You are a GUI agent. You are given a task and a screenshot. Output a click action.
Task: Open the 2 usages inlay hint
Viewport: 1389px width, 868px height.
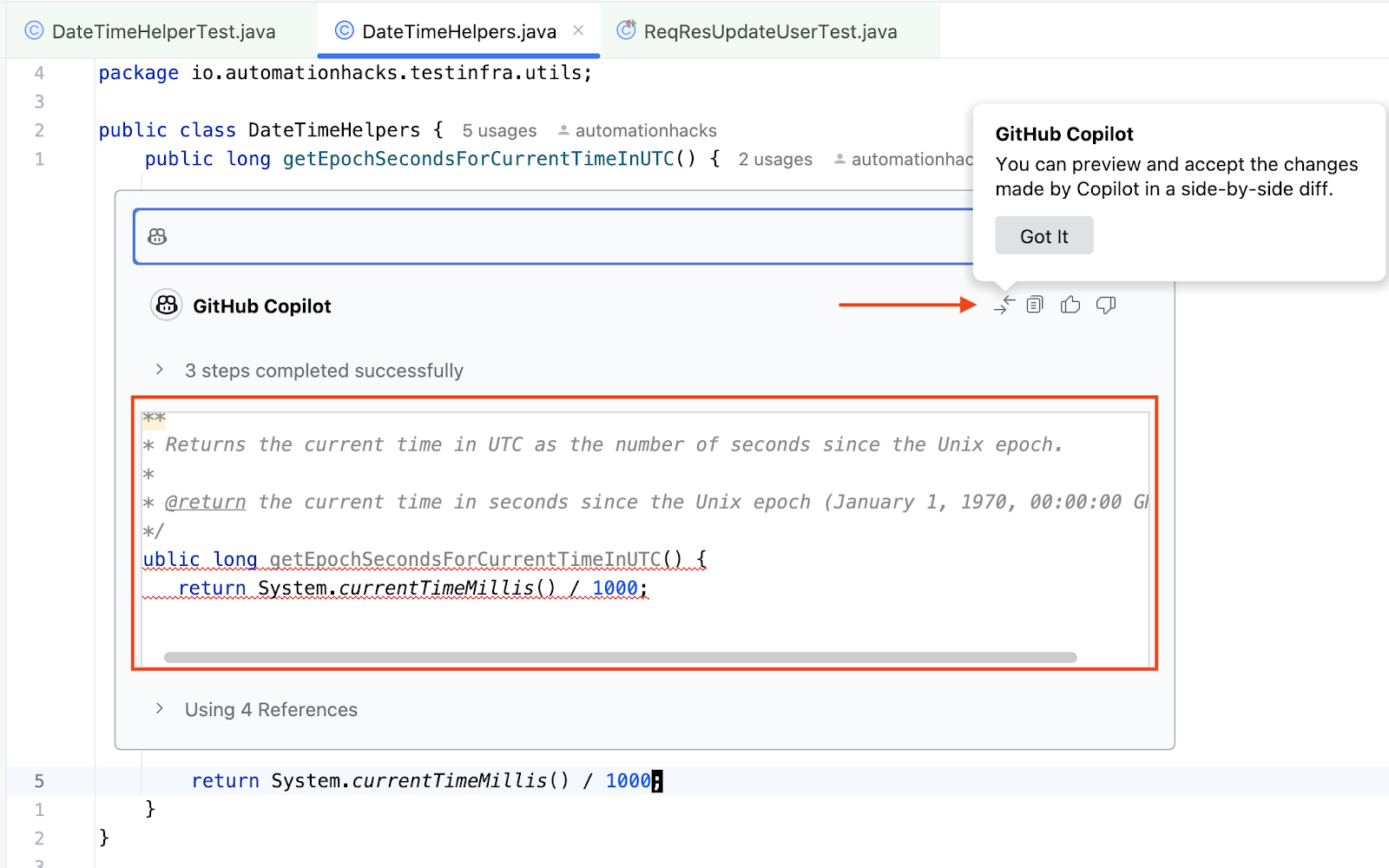point(774,159)
